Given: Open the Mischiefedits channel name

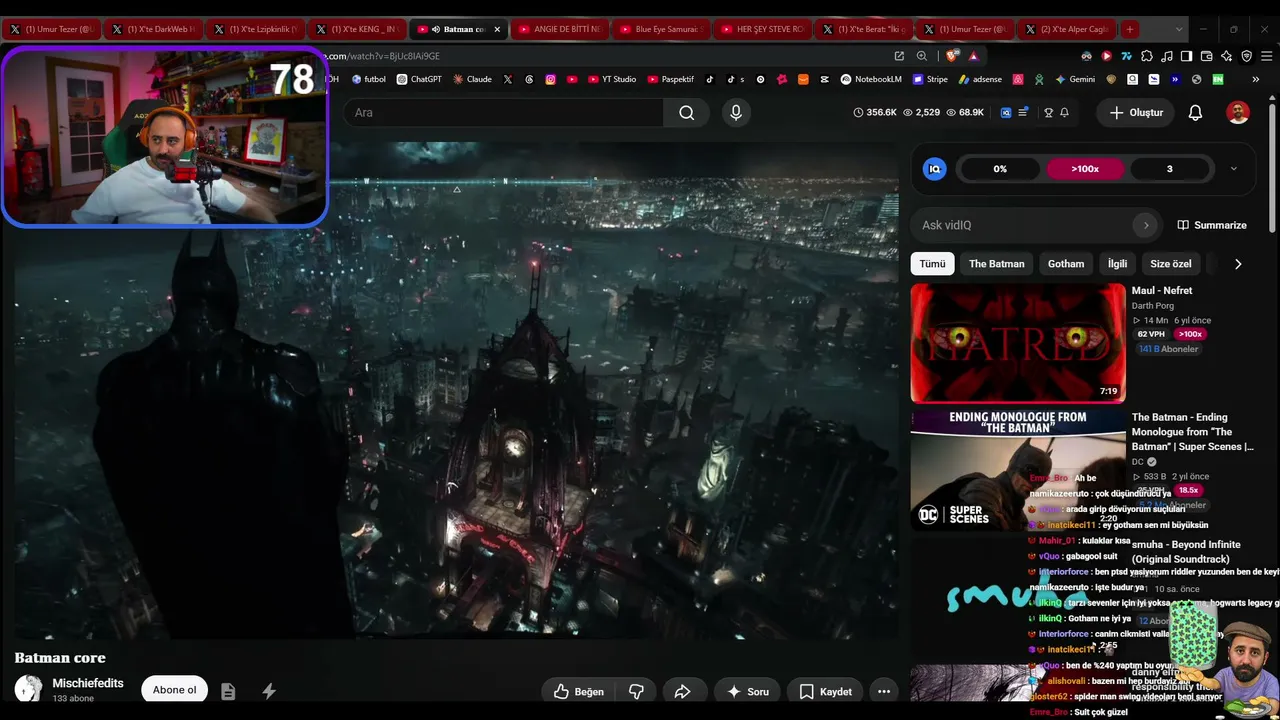Looking at the screenshot, I should click(x=88, y=683).
